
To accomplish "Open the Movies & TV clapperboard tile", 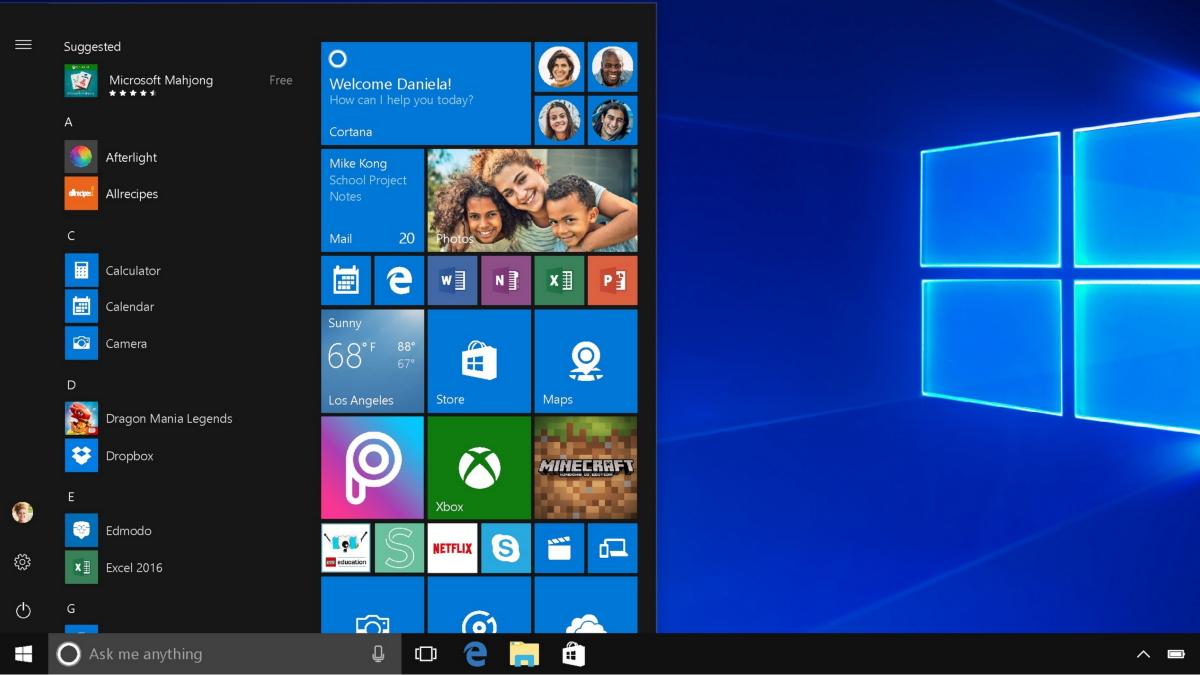I will [559, 548].
